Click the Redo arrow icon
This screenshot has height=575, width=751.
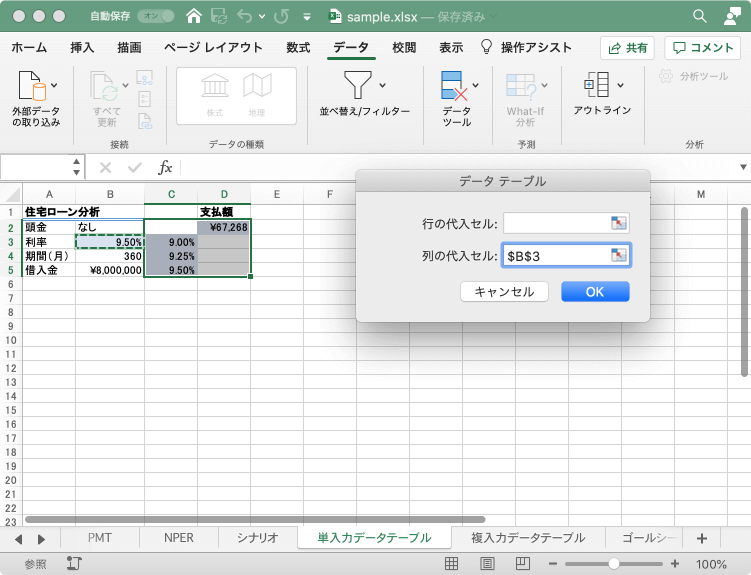[x=281, y=17]
